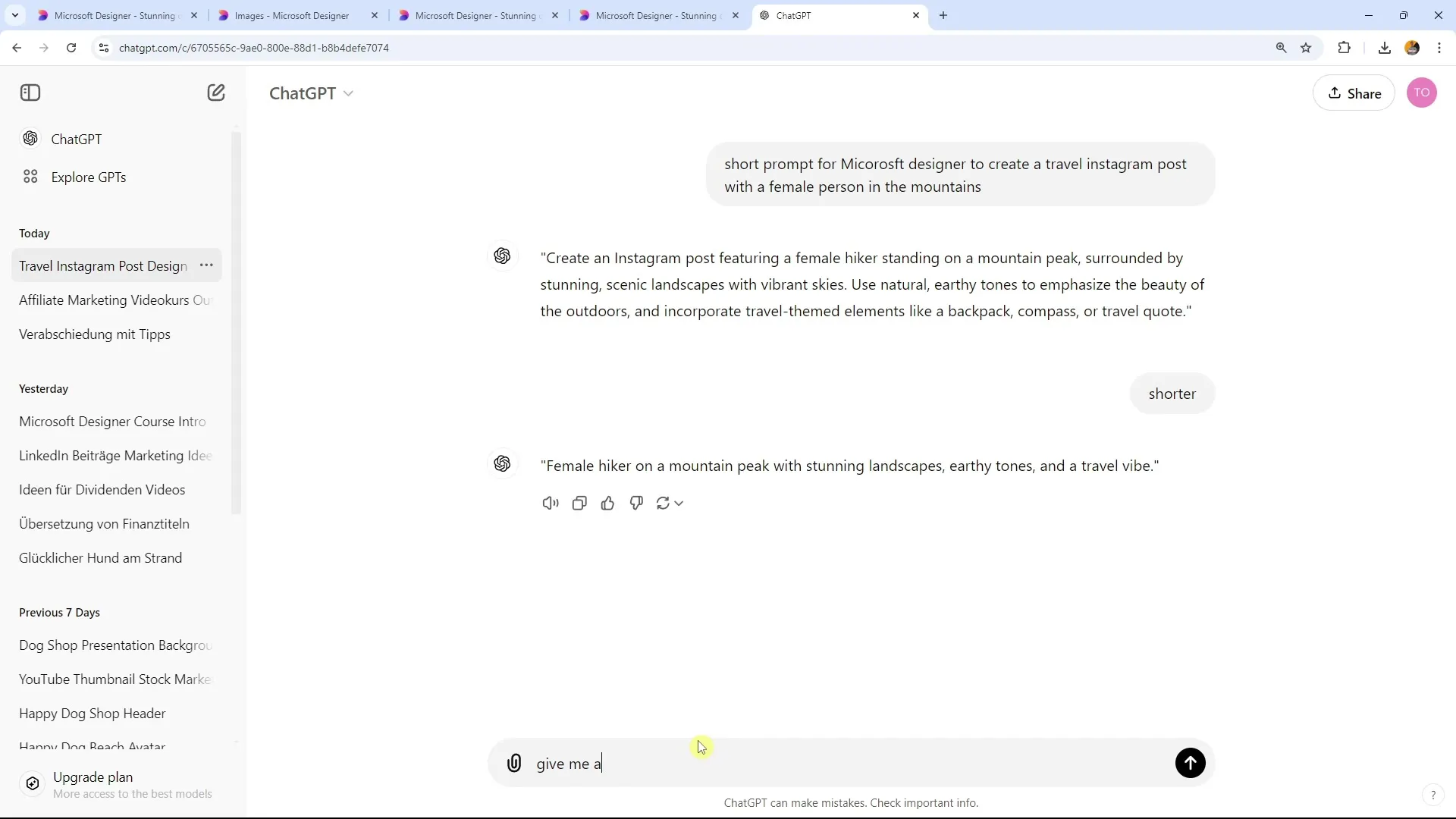Copy the shorter prompt response
1456x819 pixels.
coord(579,503)
